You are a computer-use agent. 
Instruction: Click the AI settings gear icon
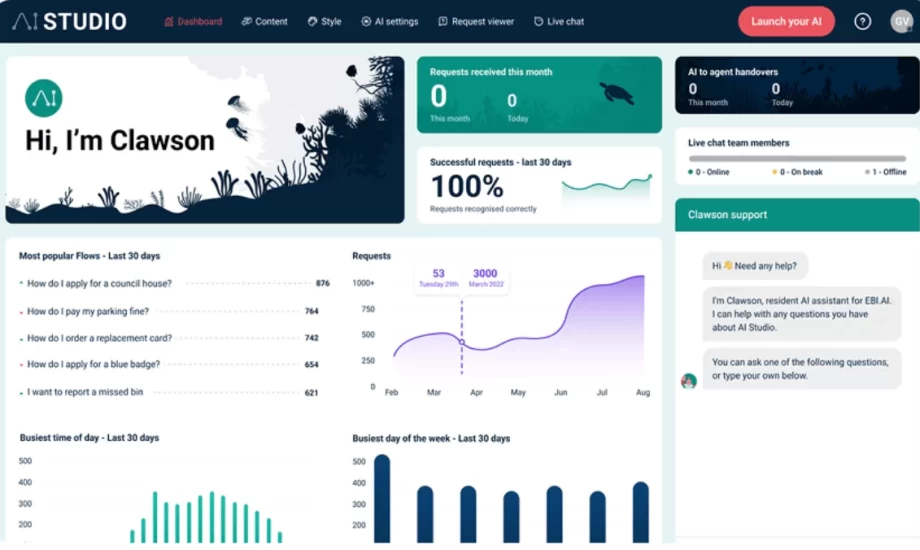coord(366,22)
